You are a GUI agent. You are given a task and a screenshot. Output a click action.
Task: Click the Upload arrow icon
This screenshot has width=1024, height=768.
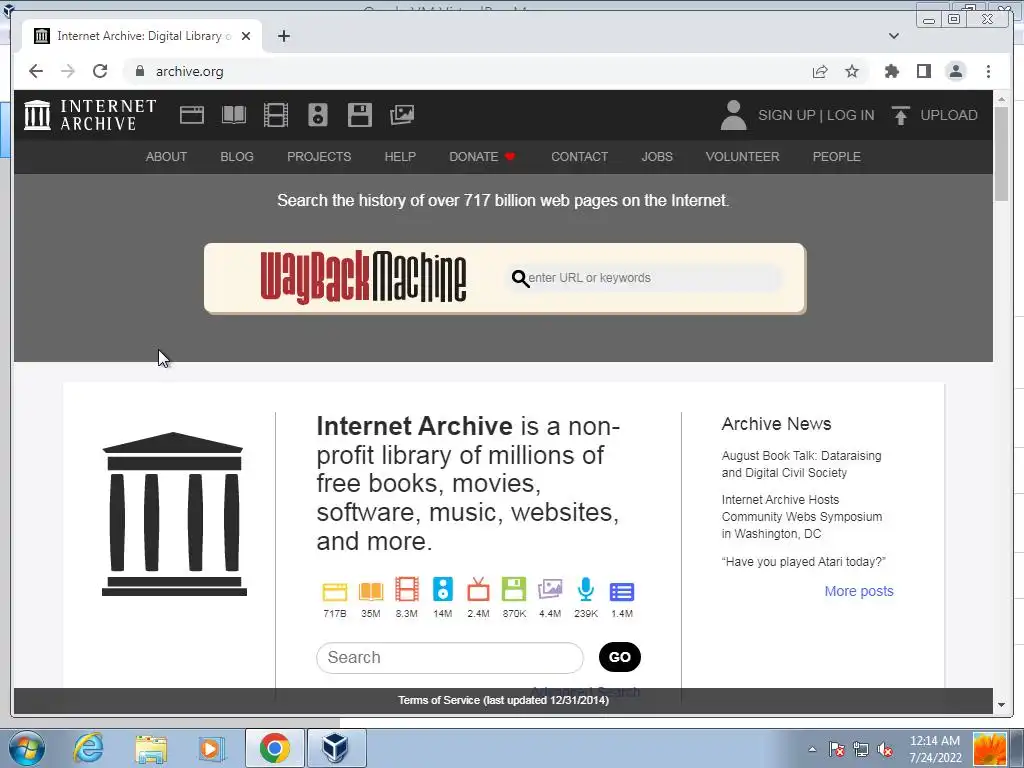pos(901,115)
